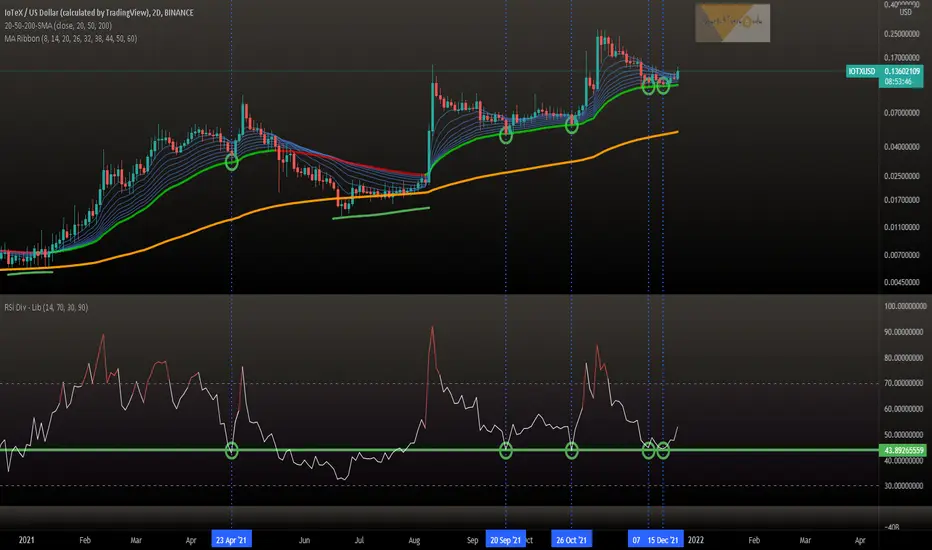Screen dimensions: 932x550
Task: Click the 0.04000000 price axis label
Action: [902, 147]
